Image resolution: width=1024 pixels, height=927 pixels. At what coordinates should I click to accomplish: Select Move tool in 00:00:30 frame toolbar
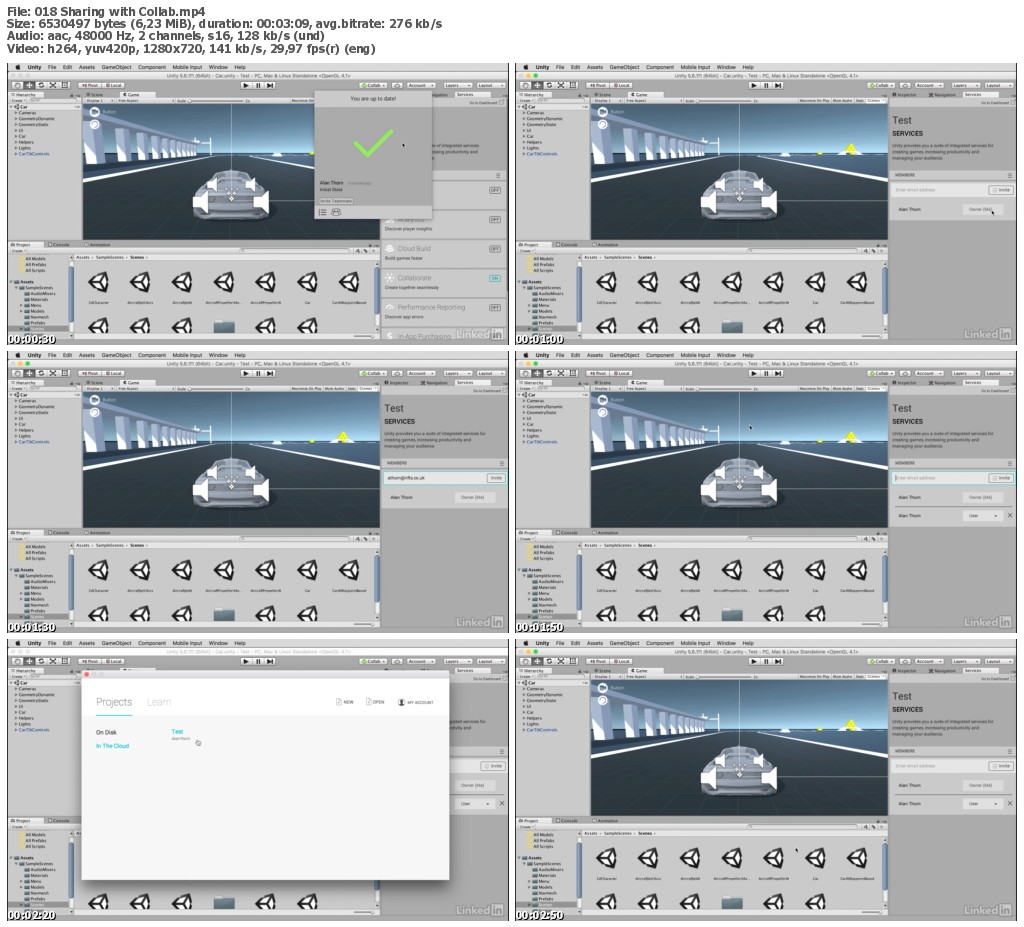29,85
